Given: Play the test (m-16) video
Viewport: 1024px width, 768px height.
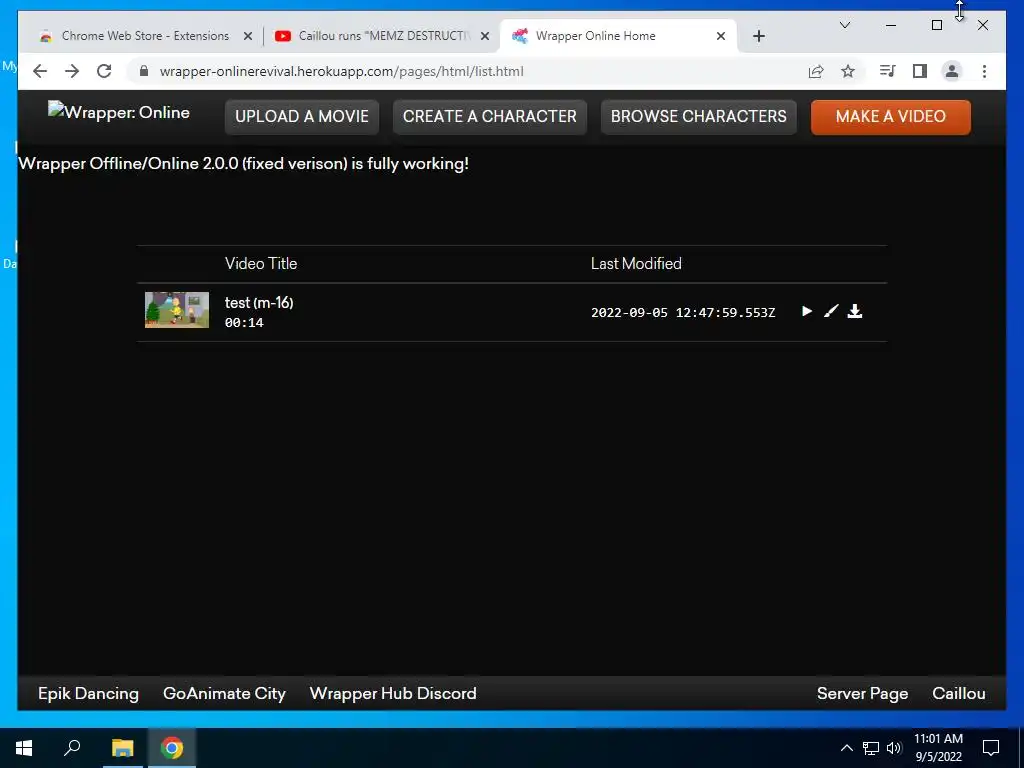Looking at the screenshot, I should (807, 312).
